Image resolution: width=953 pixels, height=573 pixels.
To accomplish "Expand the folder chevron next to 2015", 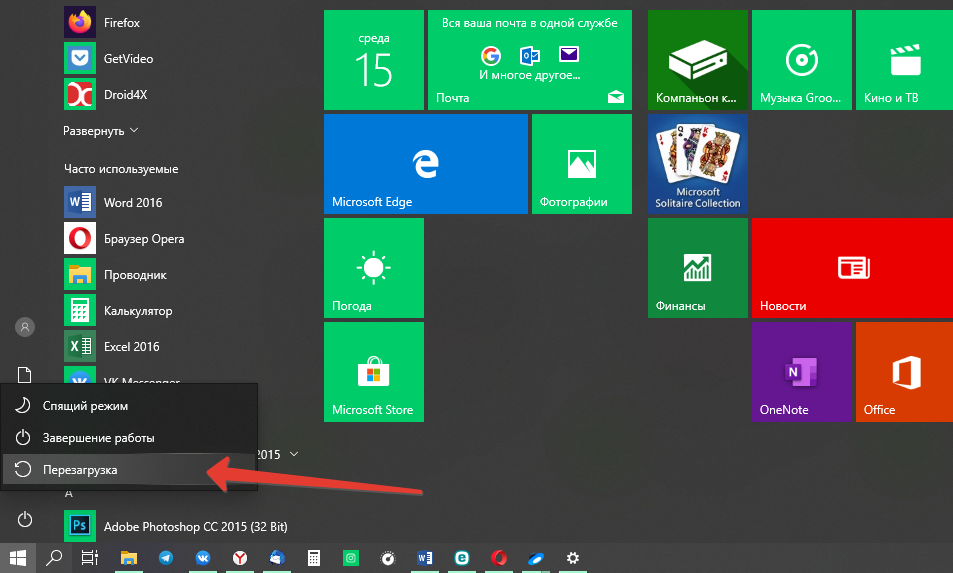I will (293, 454).
